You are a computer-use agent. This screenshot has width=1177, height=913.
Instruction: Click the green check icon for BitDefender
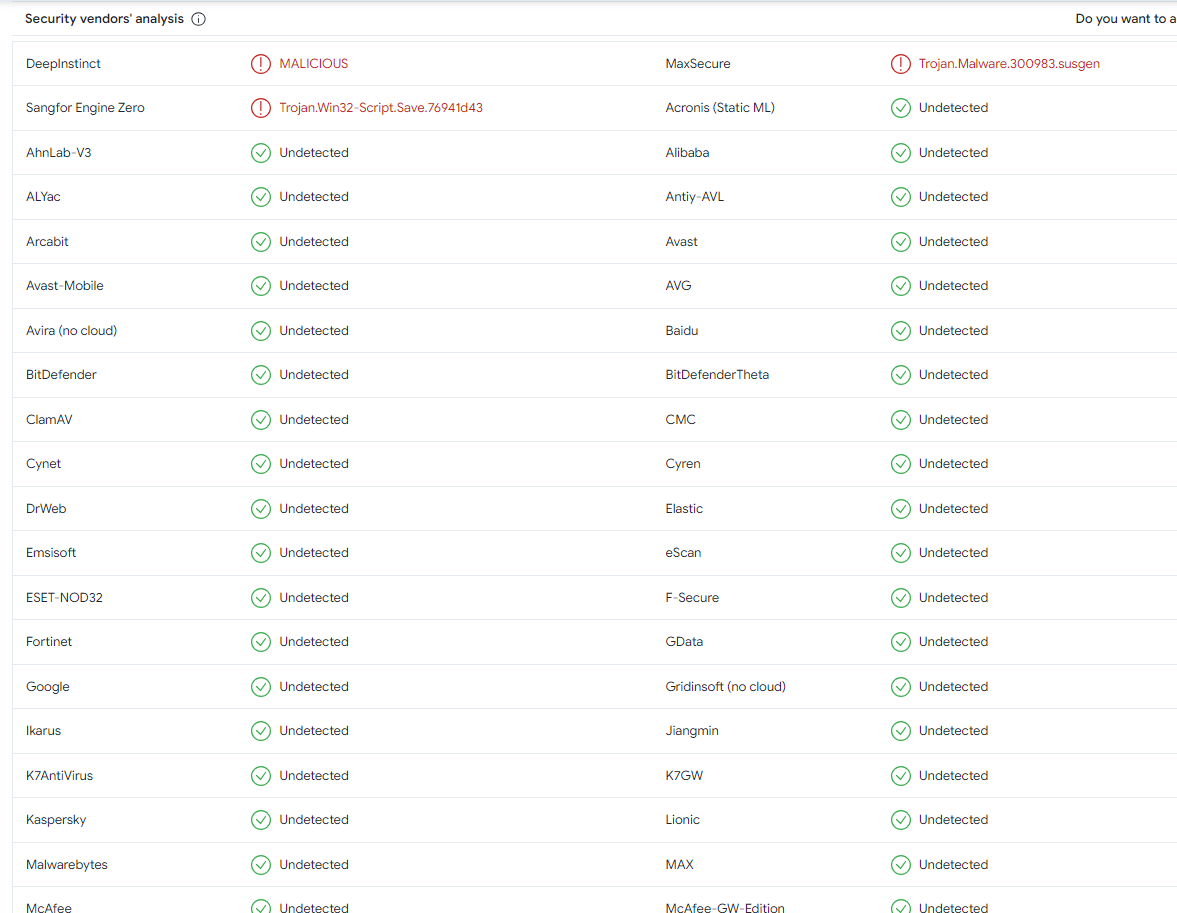(x=260, y=375)
